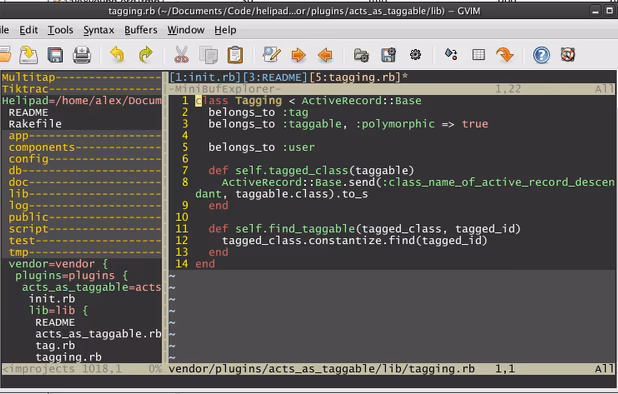Collapse the open lib=lib folder

click(x=58, y=310)
